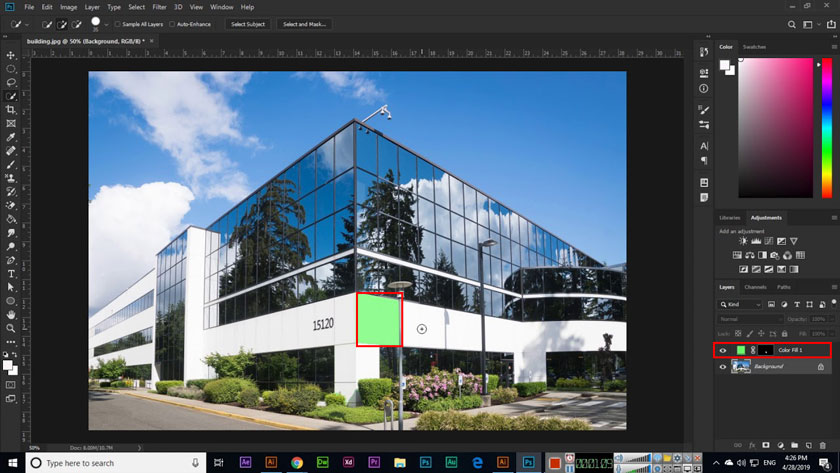Select the Quick Selection tool in toolbox
Screen dimensions: 840x473
[x=10, y=96]
